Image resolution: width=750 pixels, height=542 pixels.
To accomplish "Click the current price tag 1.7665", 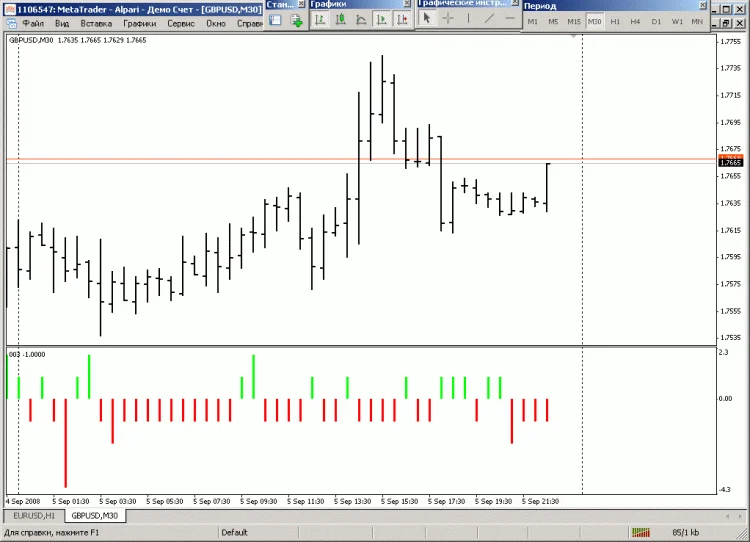I will click(x=731, y=163).
